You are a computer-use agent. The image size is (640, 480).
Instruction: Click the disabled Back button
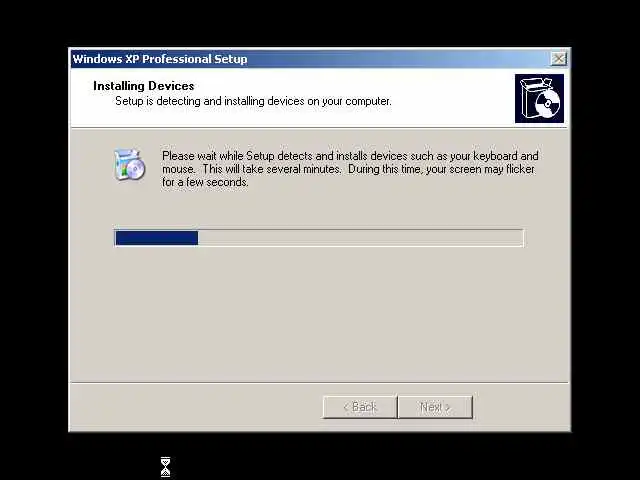(360, 407)
